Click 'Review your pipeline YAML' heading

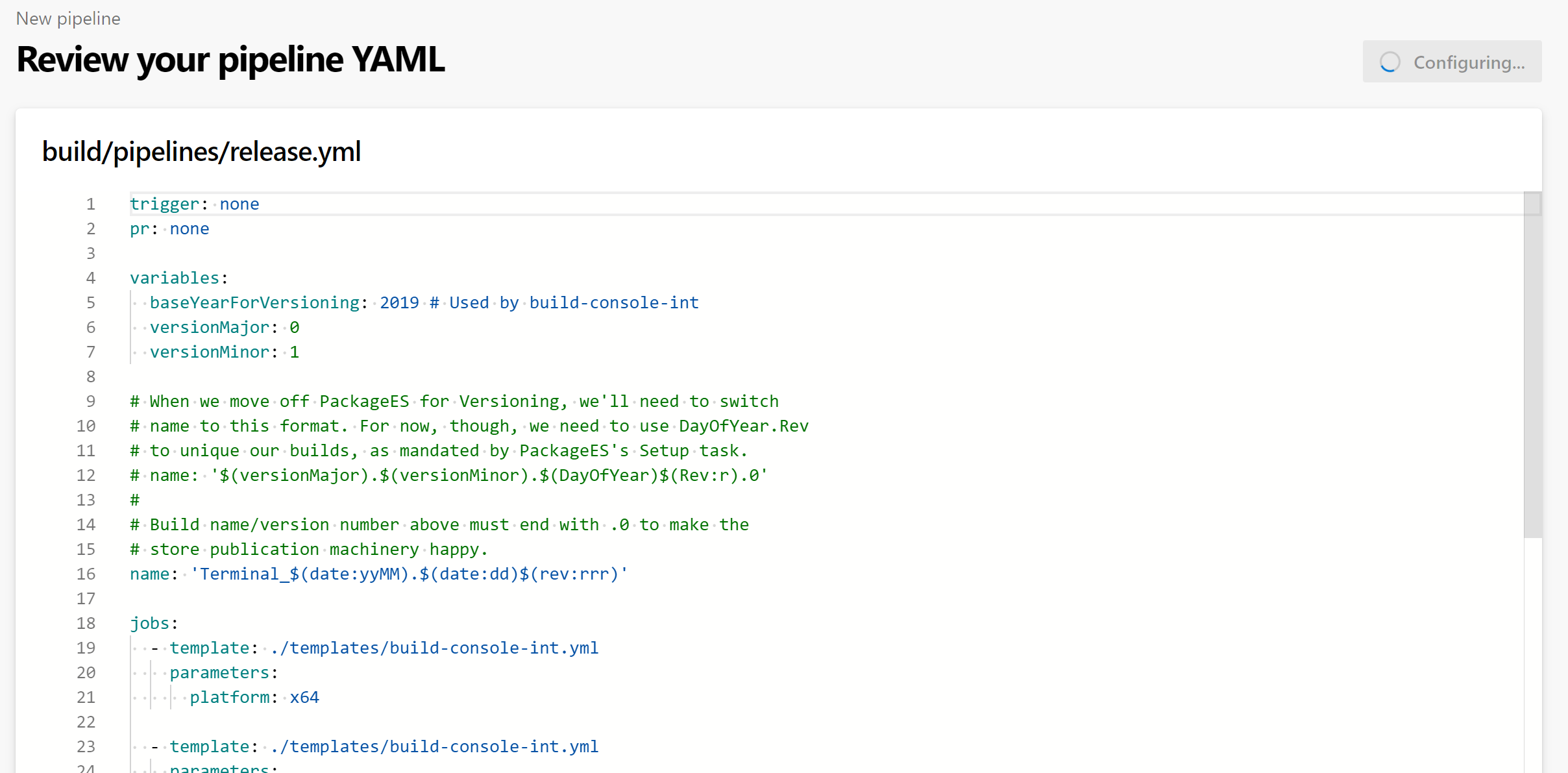[x=231, y=59]
